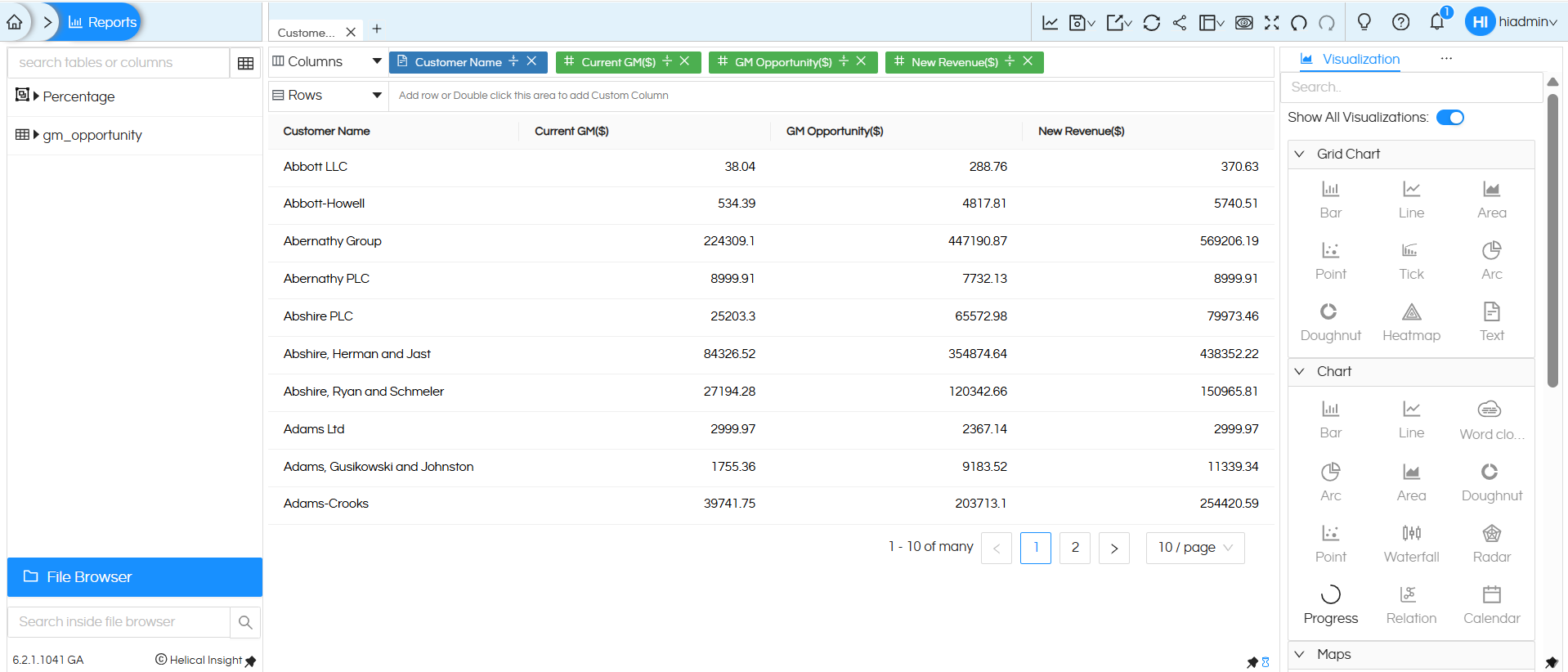Collapse the Chart section
Viewport: 1568px width, 672px height.
point(1299,371)
